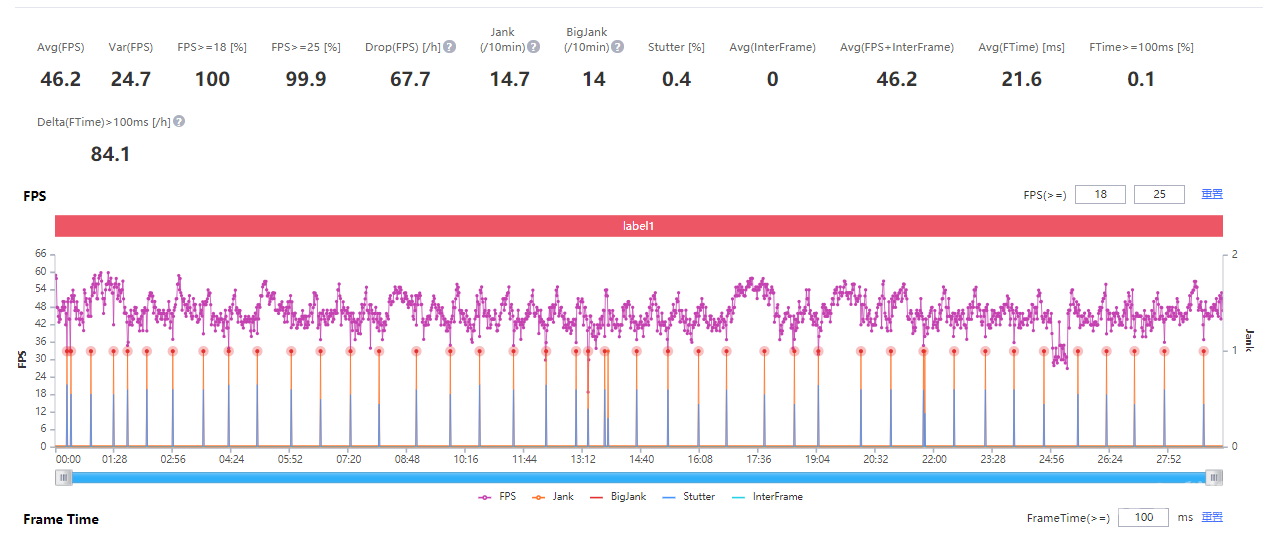Open the BigJank (/10min) help icon
Image resolution: width=1275 pixels, height=535 pixels.
[x=618, y=47]
